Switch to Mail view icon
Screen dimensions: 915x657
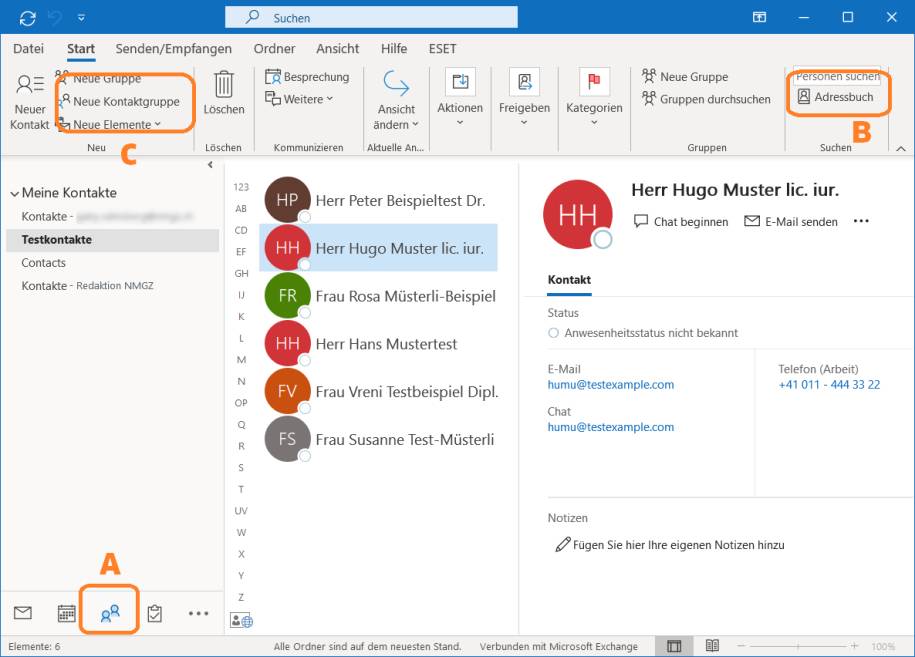[23, 613]
